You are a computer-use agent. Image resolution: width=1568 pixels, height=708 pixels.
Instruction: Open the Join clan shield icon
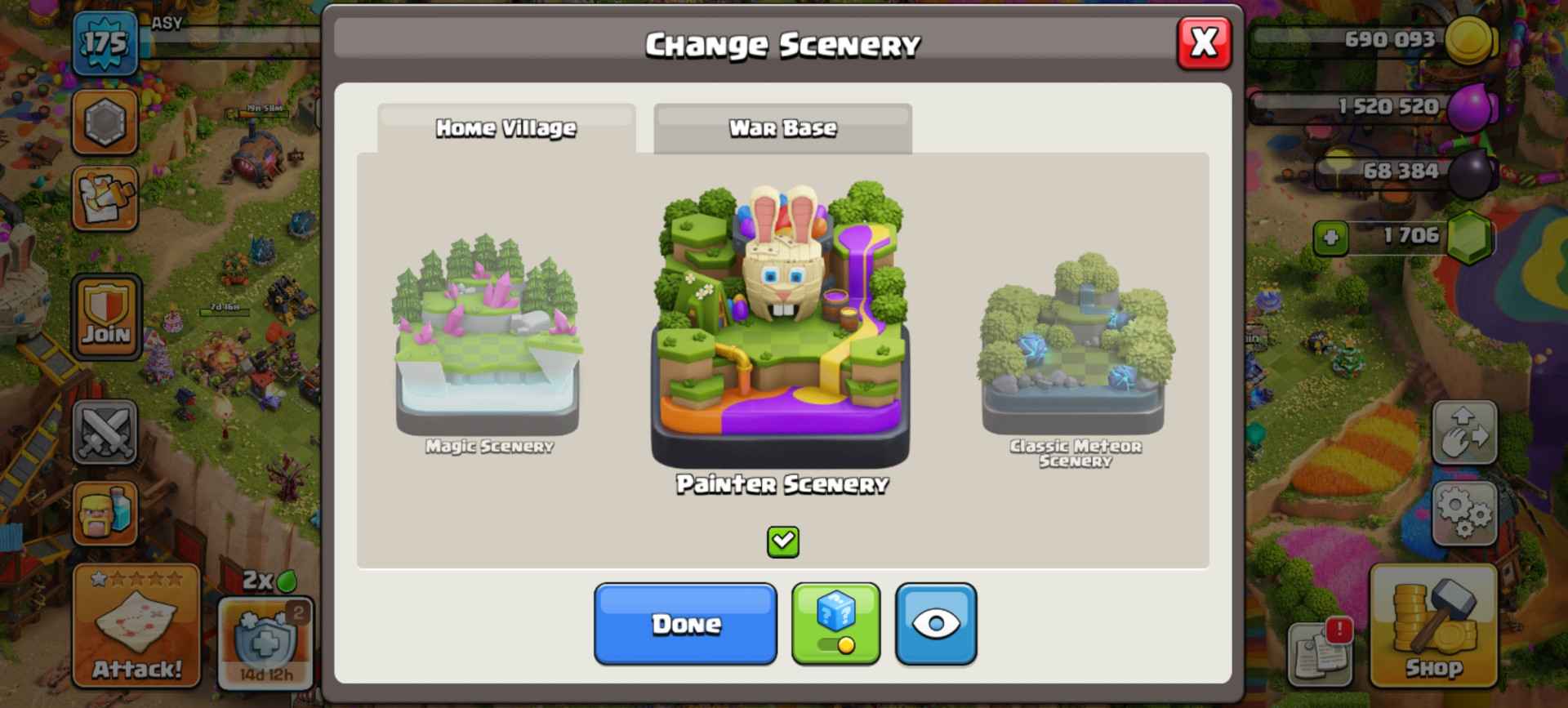pos(105,316)
